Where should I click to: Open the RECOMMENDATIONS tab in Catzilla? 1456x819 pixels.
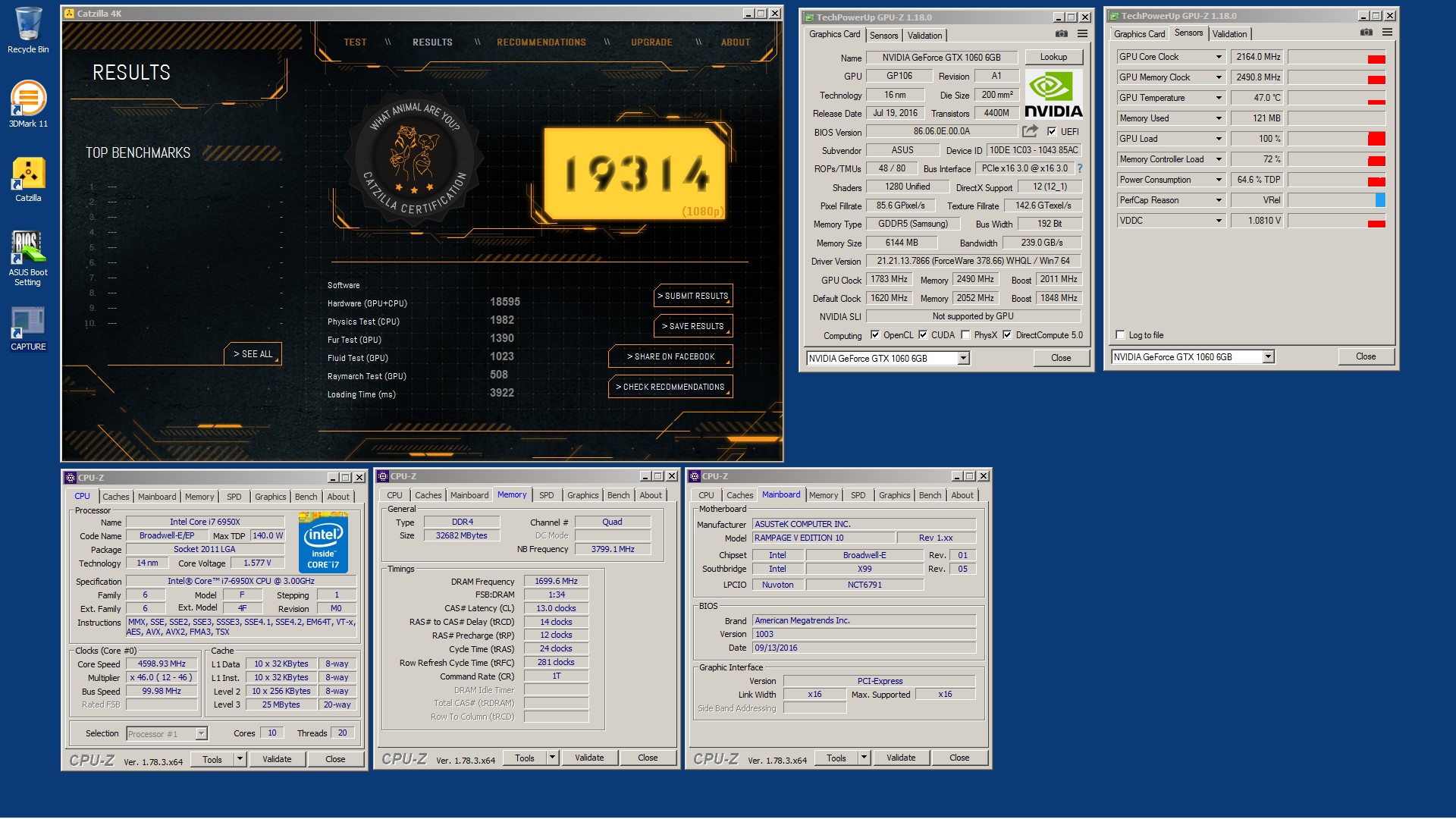tap(541, 42)
